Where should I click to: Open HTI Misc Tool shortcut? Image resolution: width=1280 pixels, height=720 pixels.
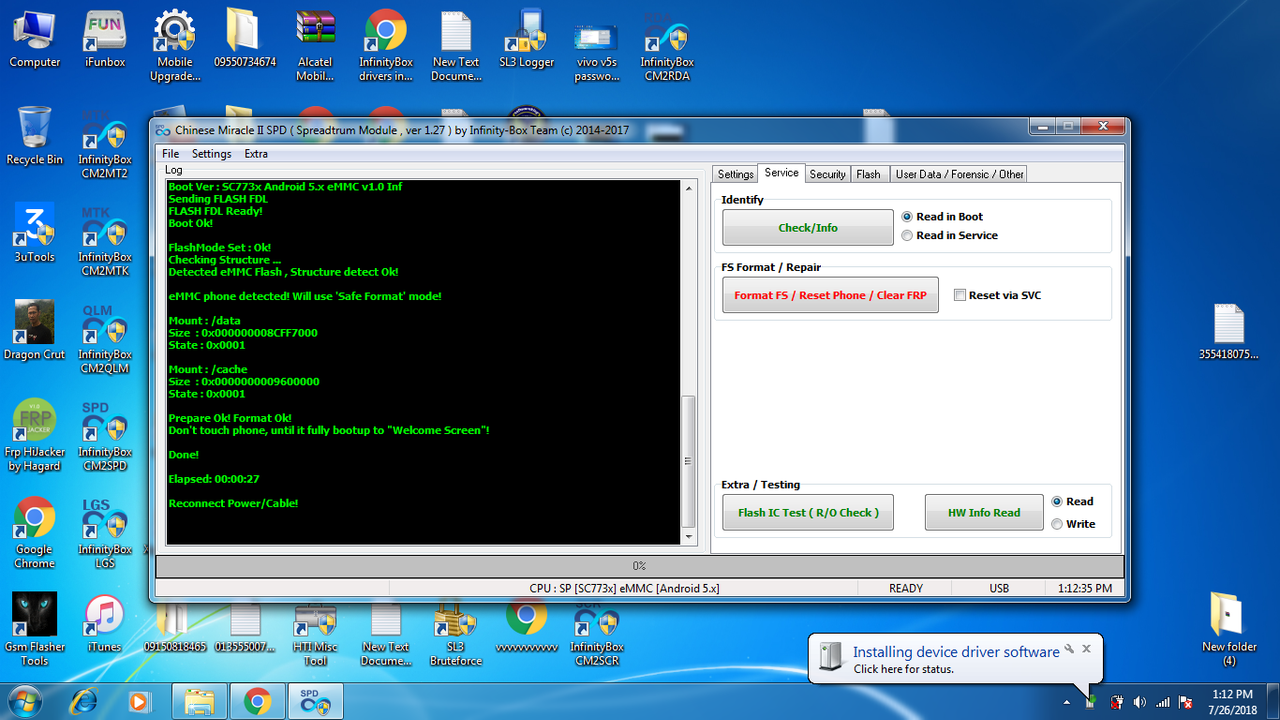(315, 635)
